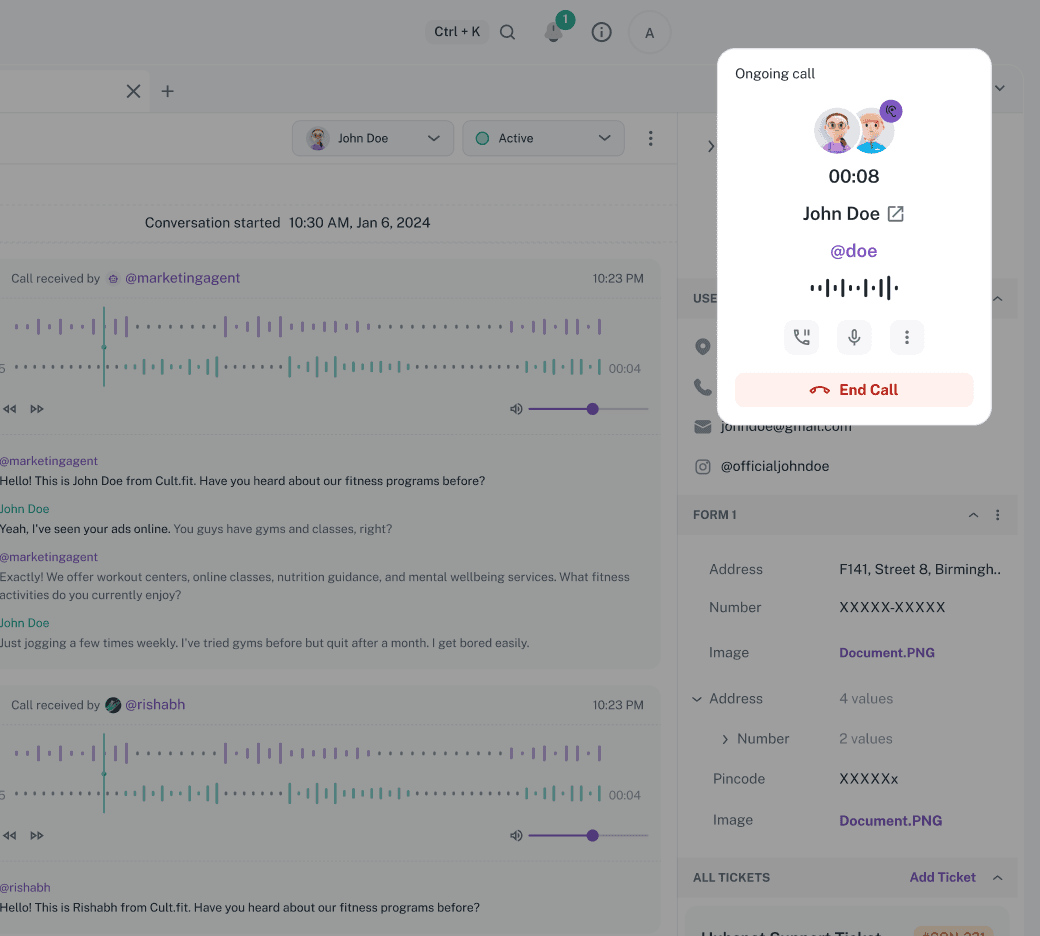The height and width of the screenshot is (936, 1040).
Task: Fast forward the rishabh call recording
Action: pos(36,835)
